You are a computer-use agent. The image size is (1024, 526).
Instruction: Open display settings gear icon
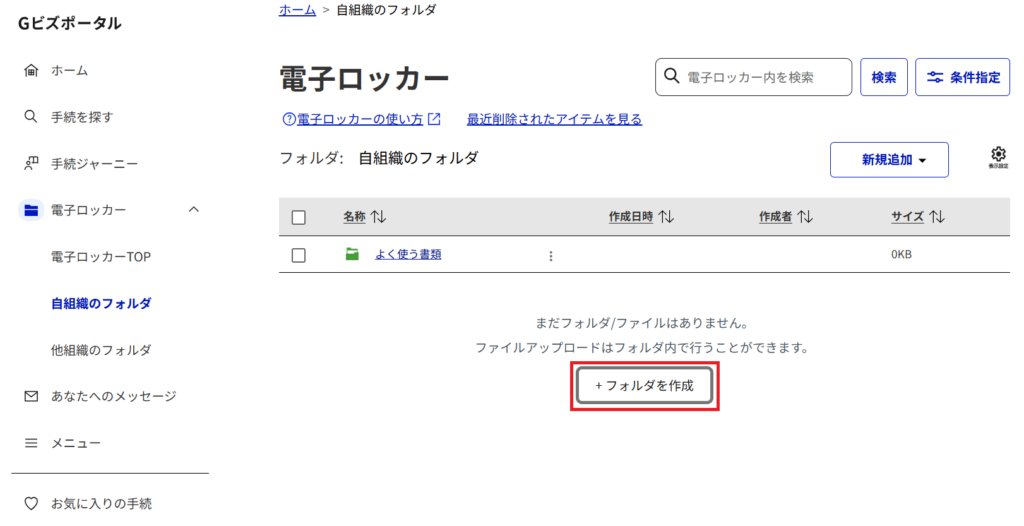click(x=997, y=156)
